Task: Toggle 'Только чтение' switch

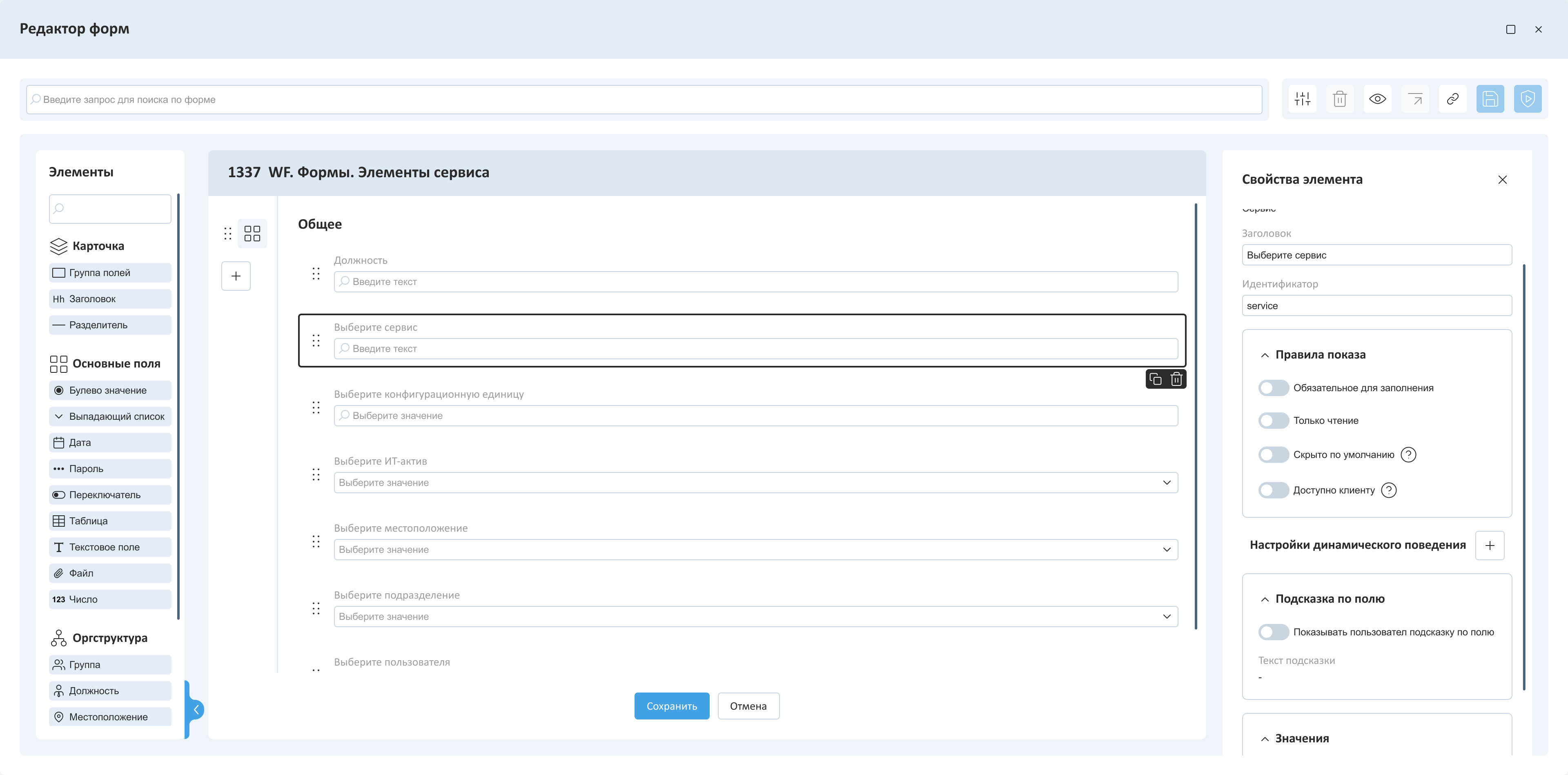Action: point(1274,421)
